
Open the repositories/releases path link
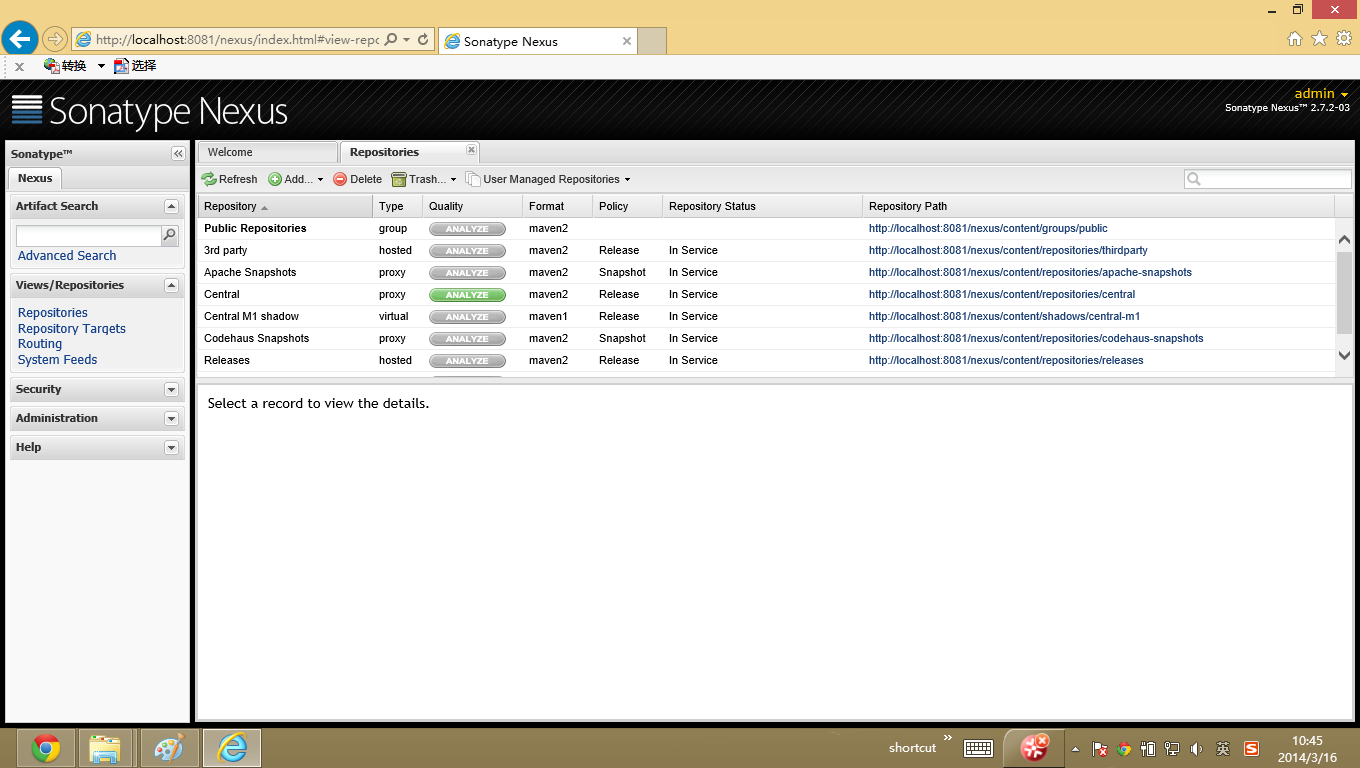pyautogui.click(x=1006, y=360)
